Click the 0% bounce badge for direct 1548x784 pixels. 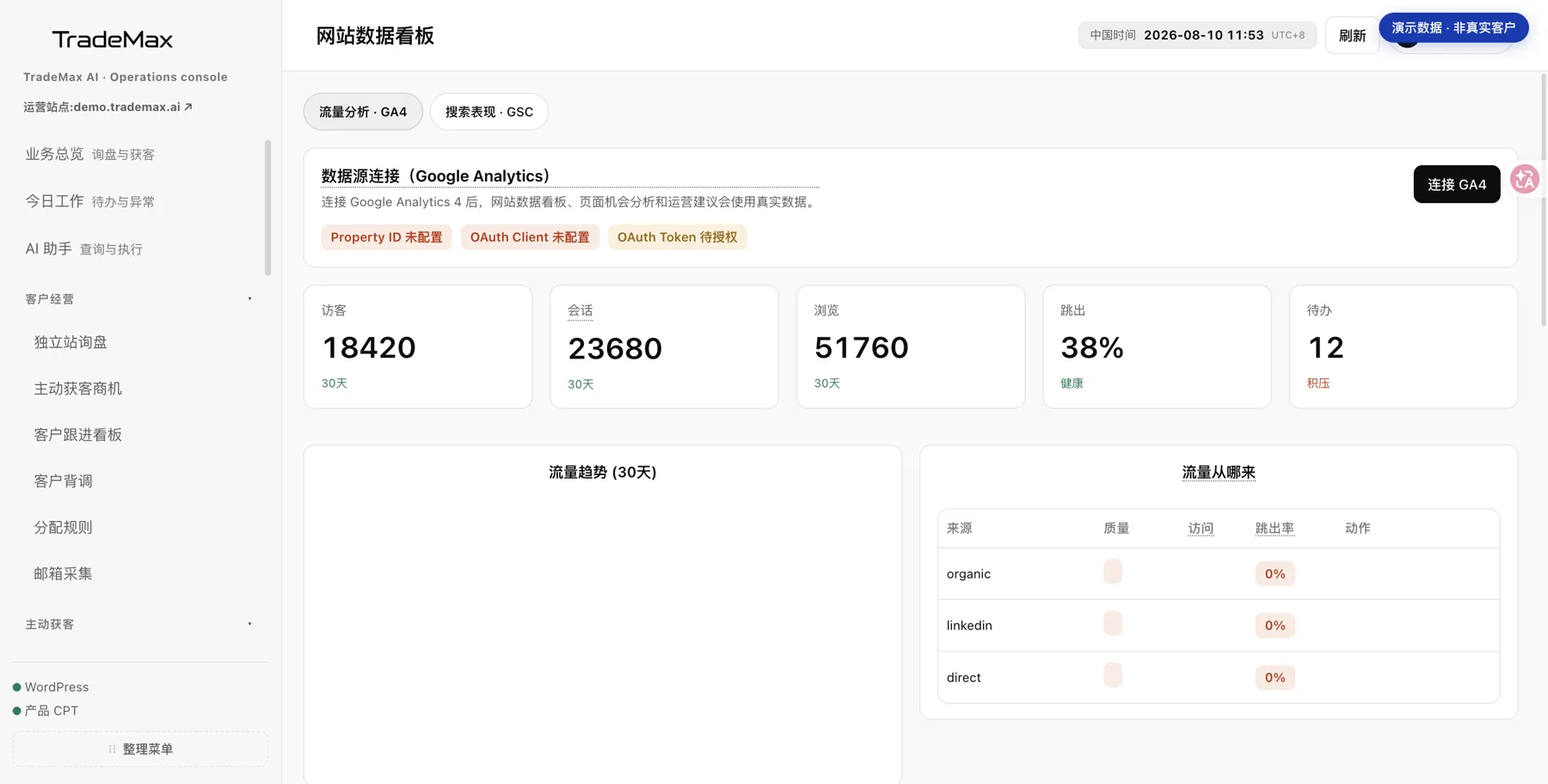coord(1275,677)
